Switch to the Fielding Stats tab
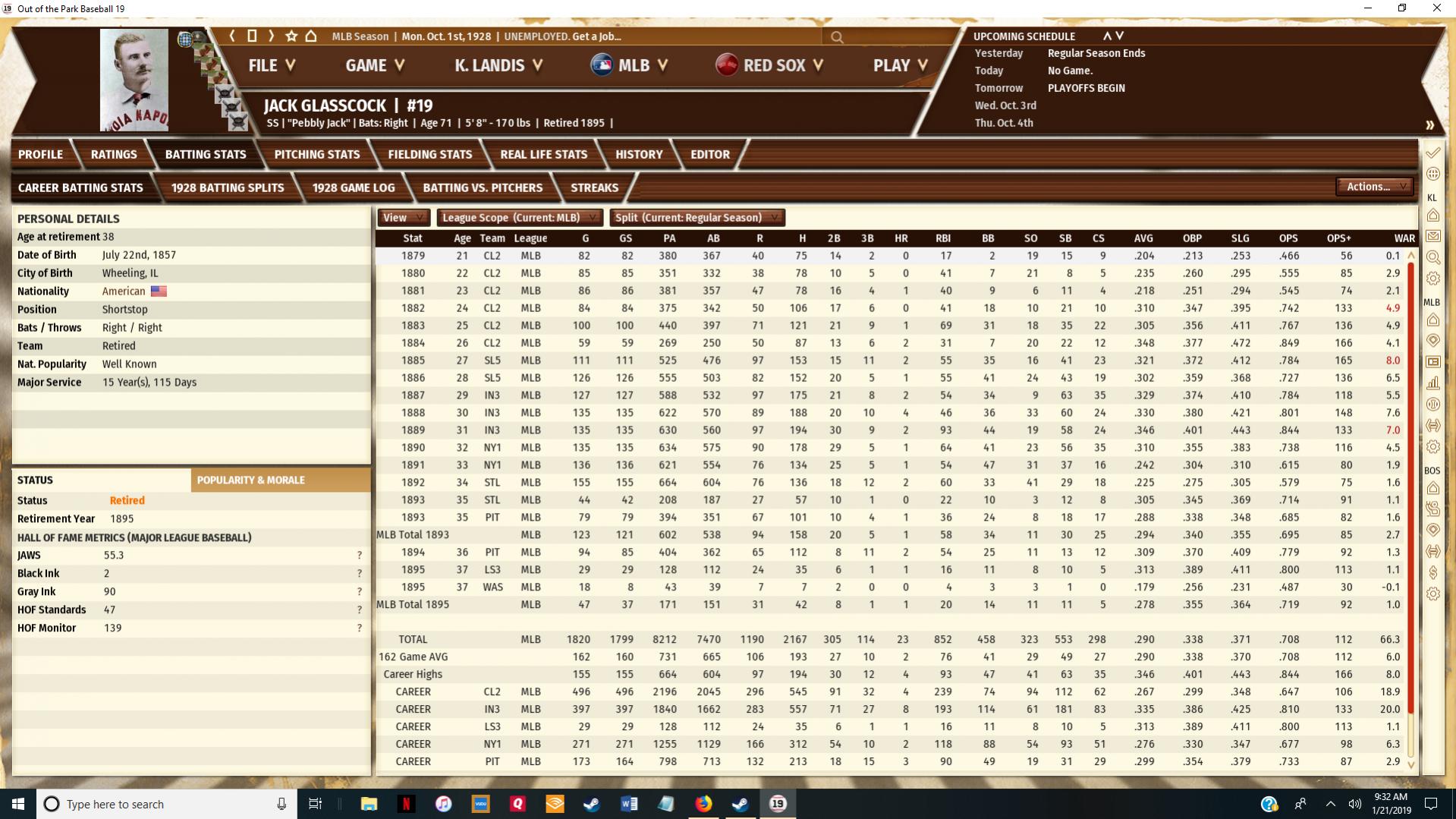 [429, 154]
